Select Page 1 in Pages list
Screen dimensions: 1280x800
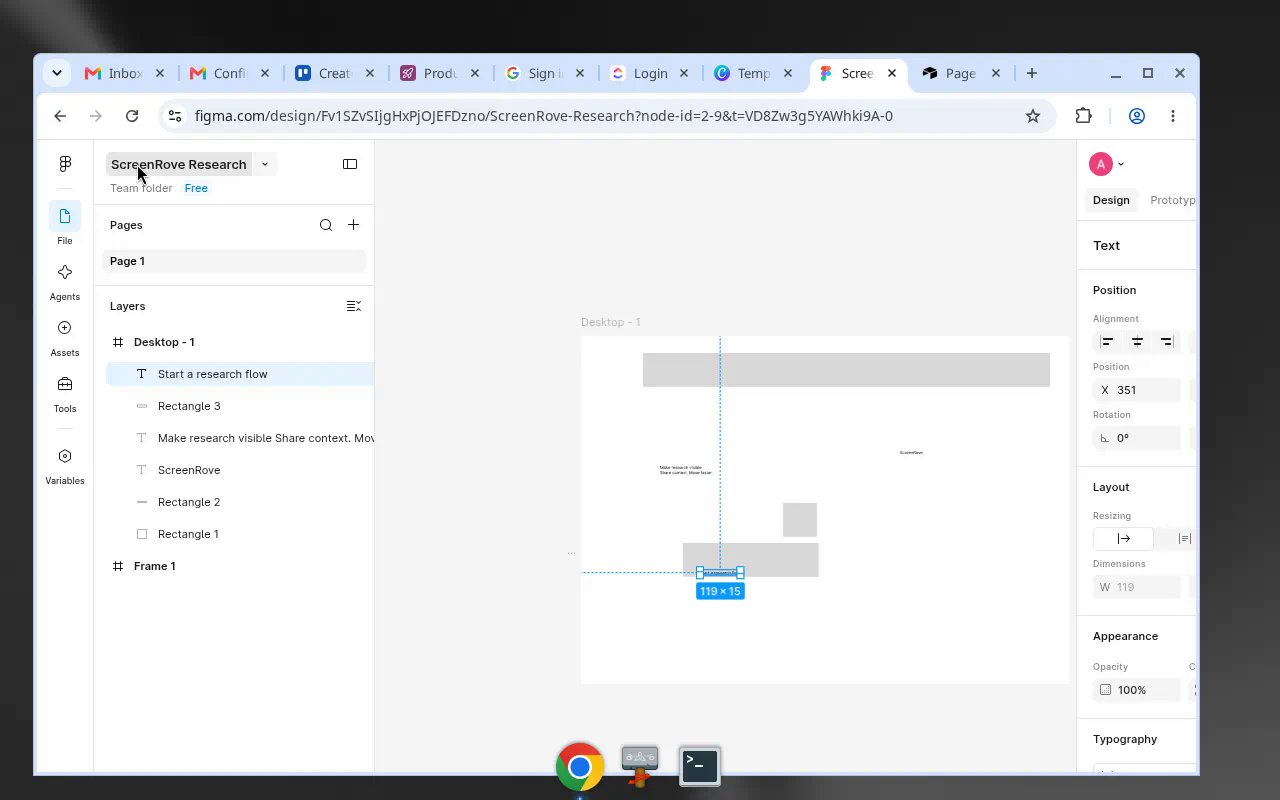click(235, 261)
